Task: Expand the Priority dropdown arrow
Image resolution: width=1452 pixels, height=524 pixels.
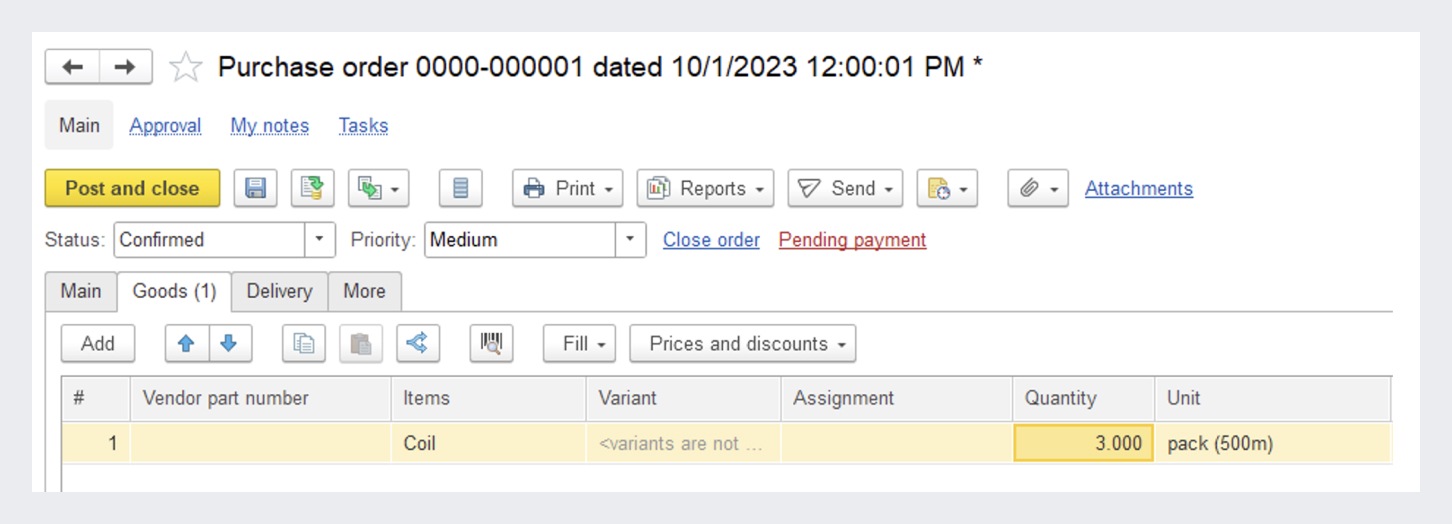Action: [630, 240]
